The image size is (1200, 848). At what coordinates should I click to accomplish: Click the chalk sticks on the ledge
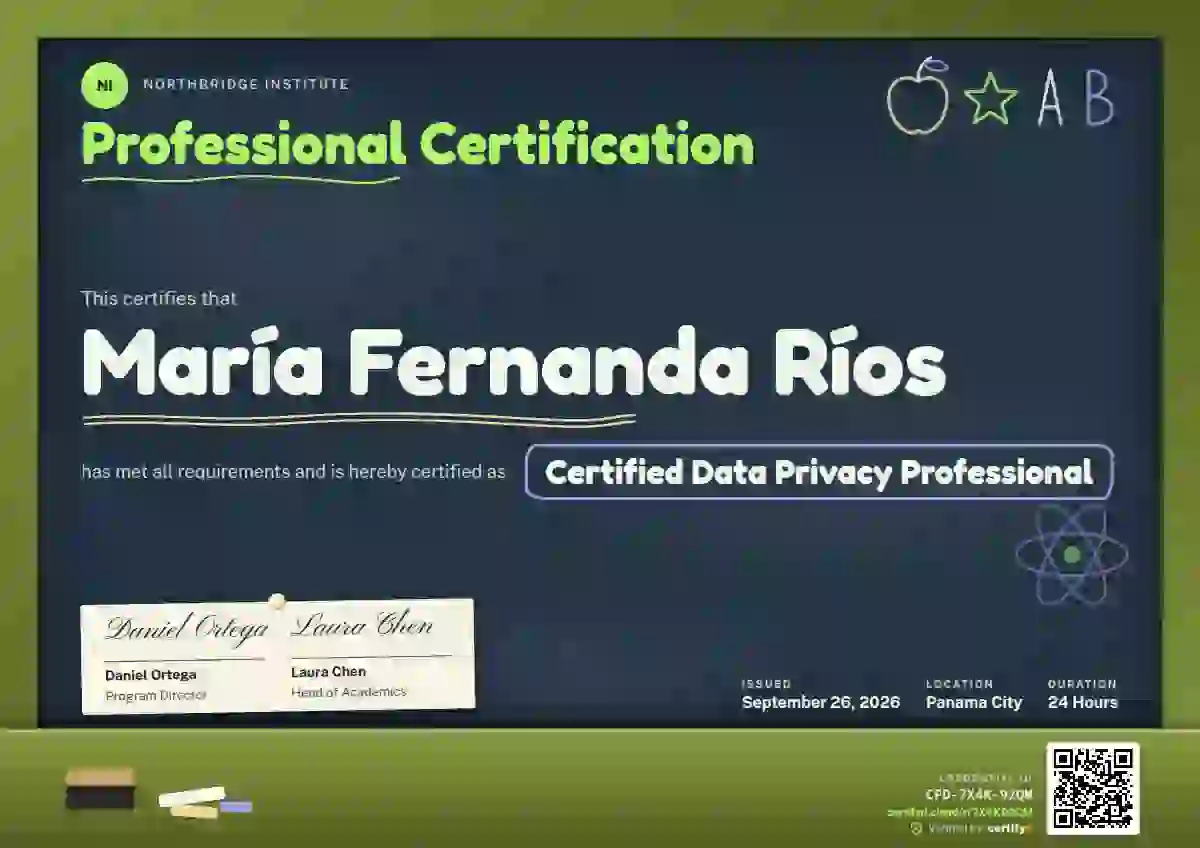click(205, 803)
